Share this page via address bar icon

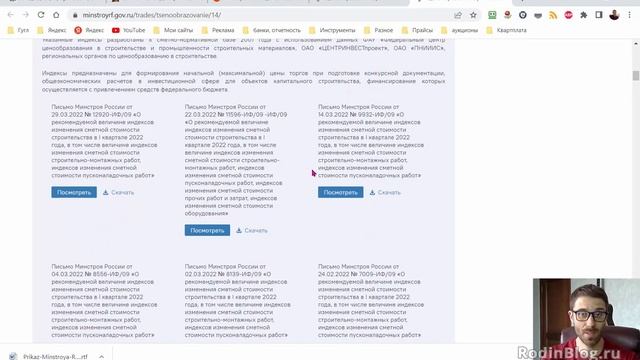(458, 15)
